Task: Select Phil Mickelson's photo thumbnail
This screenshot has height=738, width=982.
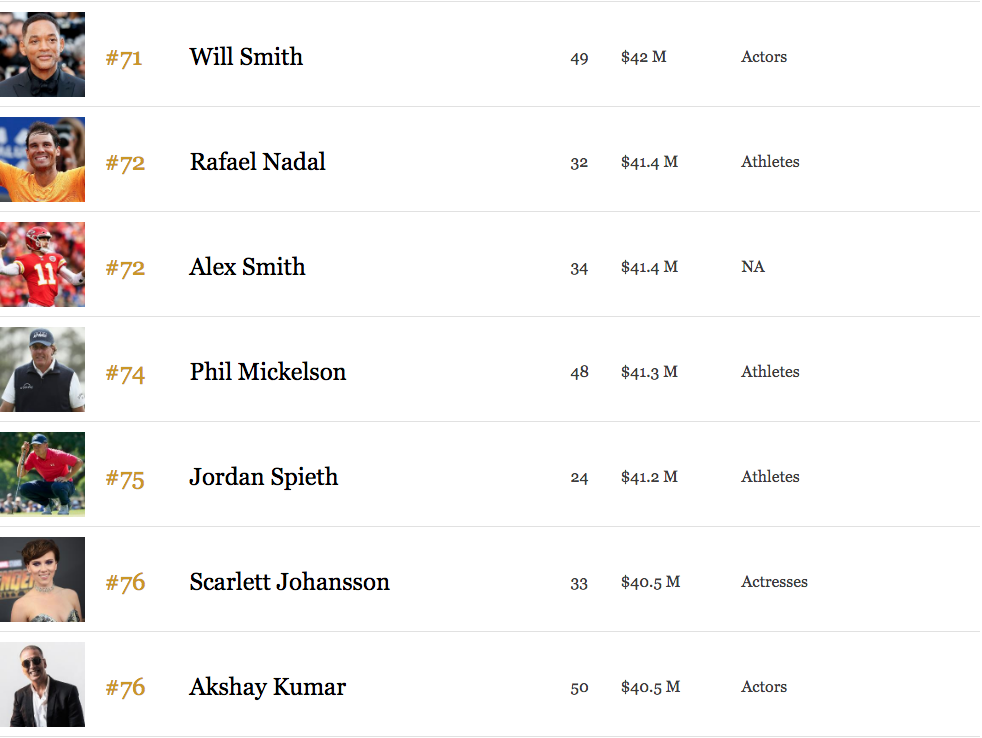Action: coord(42,370)
